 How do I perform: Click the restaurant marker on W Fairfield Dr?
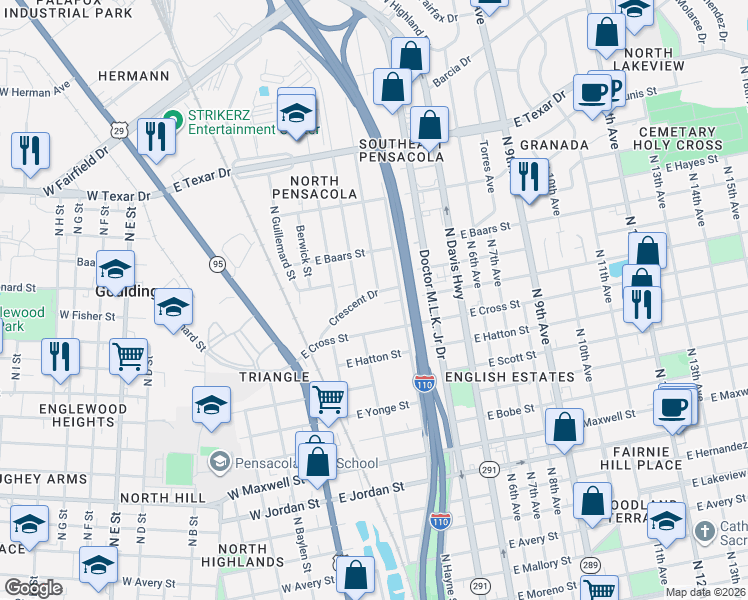pyautogui.click(x=31, y=154)
